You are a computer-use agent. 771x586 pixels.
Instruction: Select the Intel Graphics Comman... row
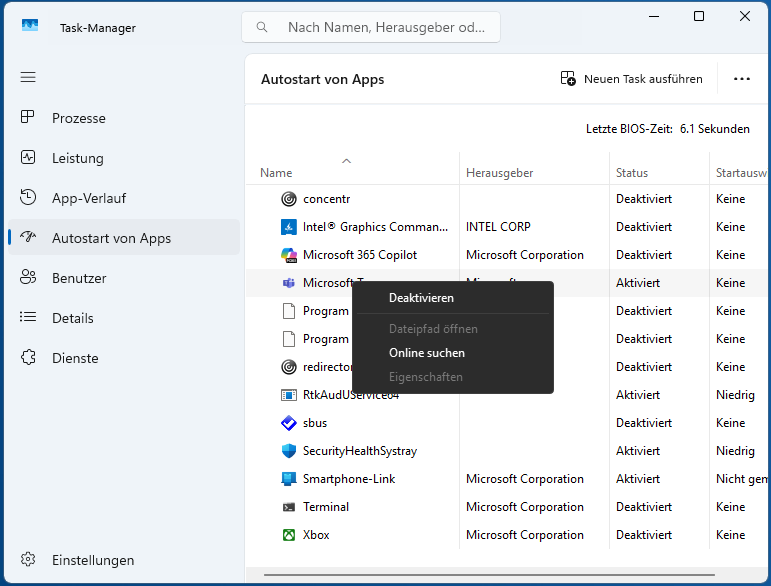pos(375,227)
